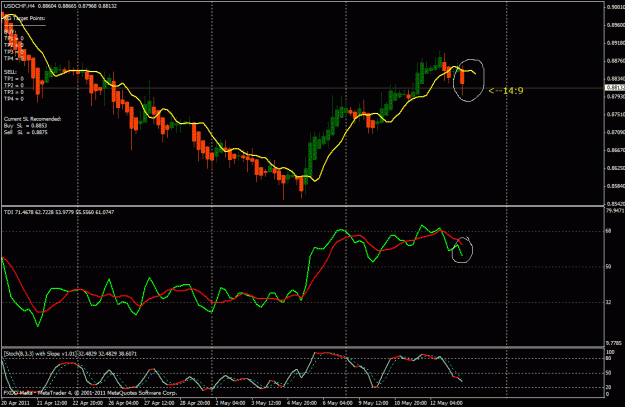Click the 100 level on Stochastic scale
The image size is (625, 407).
610,352
